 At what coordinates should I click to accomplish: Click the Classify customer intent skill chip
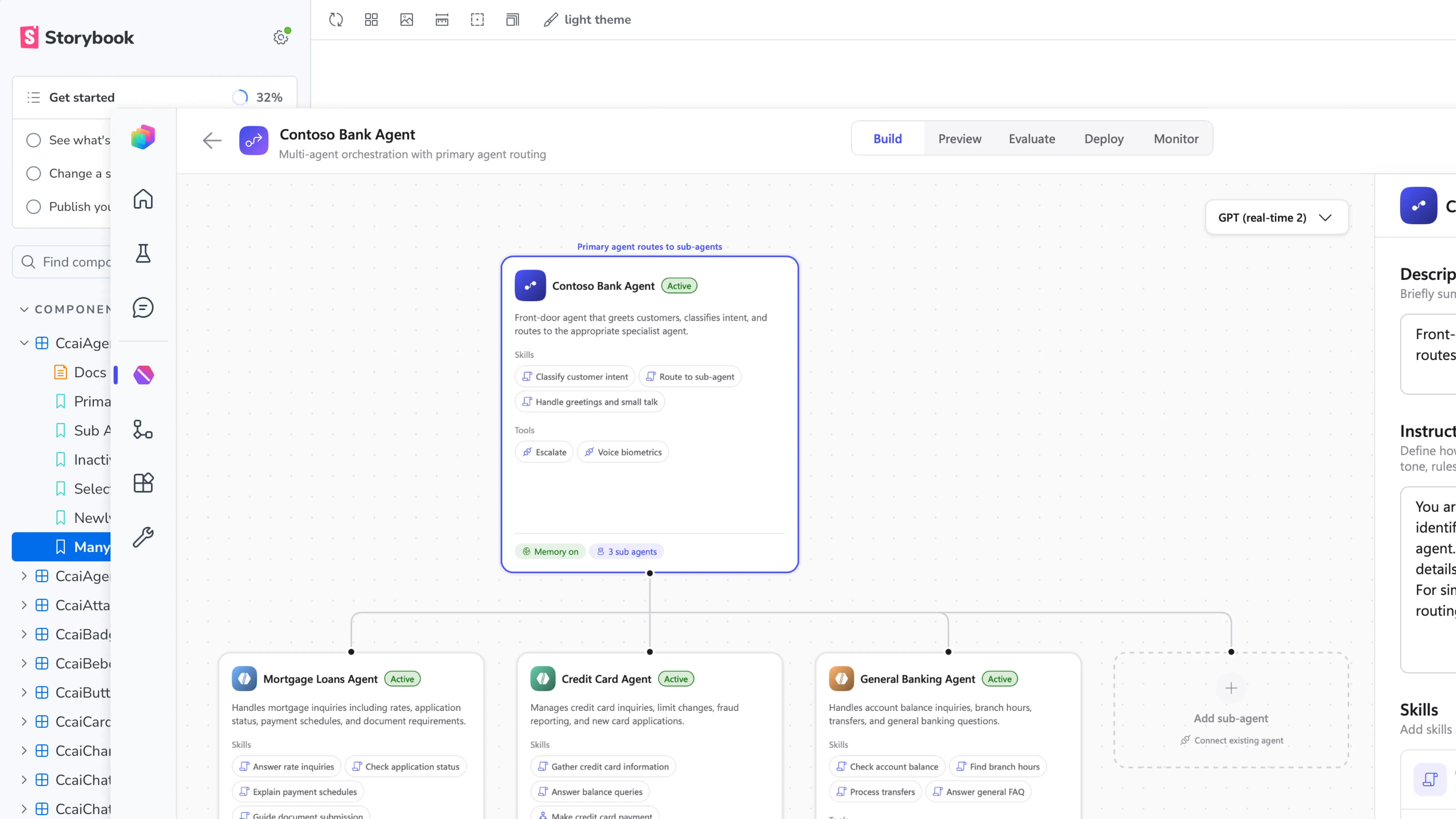575,377
